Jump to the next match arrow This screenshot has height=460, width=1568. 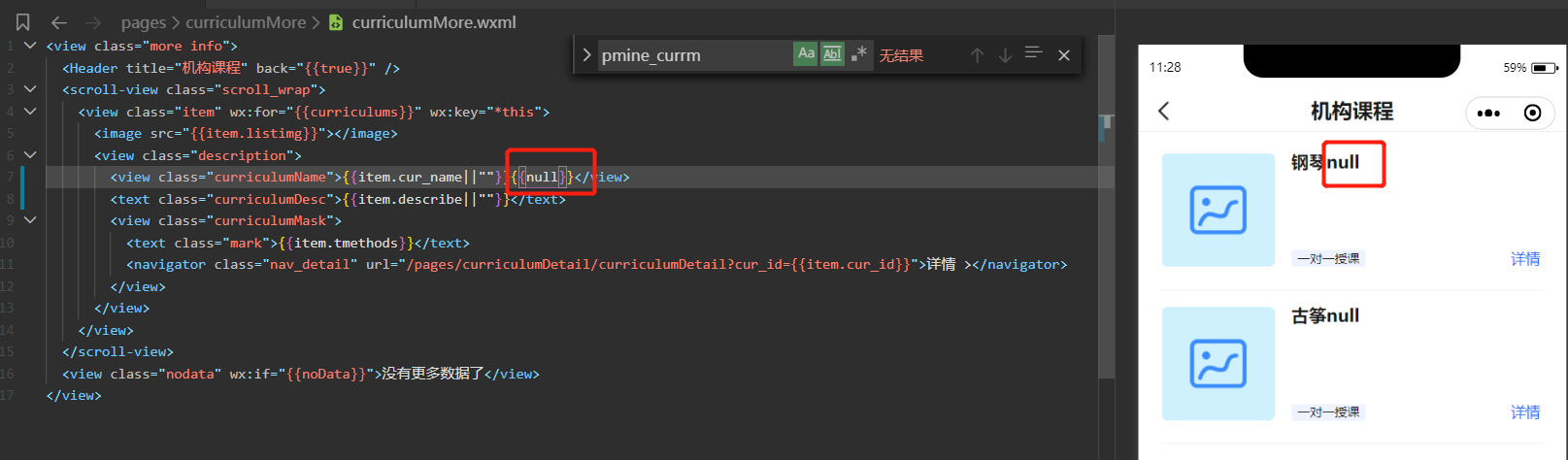(1005, 55)
